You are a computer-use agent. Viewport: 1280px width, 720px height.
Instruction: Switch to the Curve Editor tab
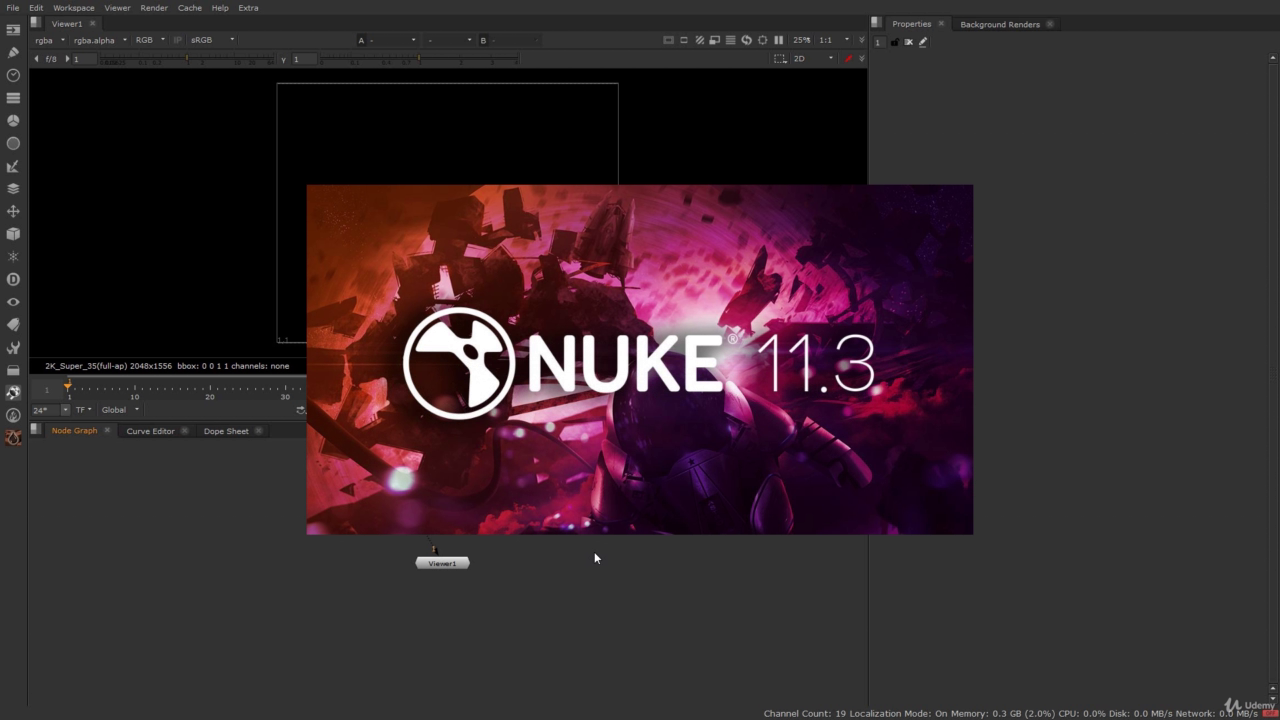point(150,431)
